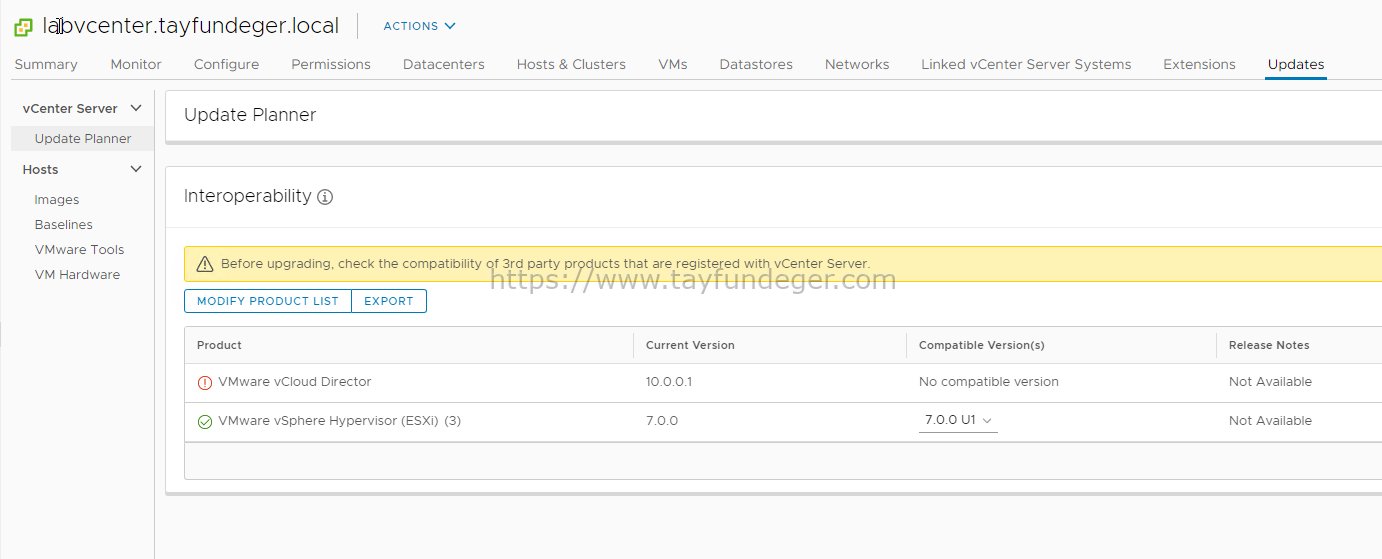Click the Current Version column header
The height and width of the screenshot is (559, 1382).
coord(690,345)
